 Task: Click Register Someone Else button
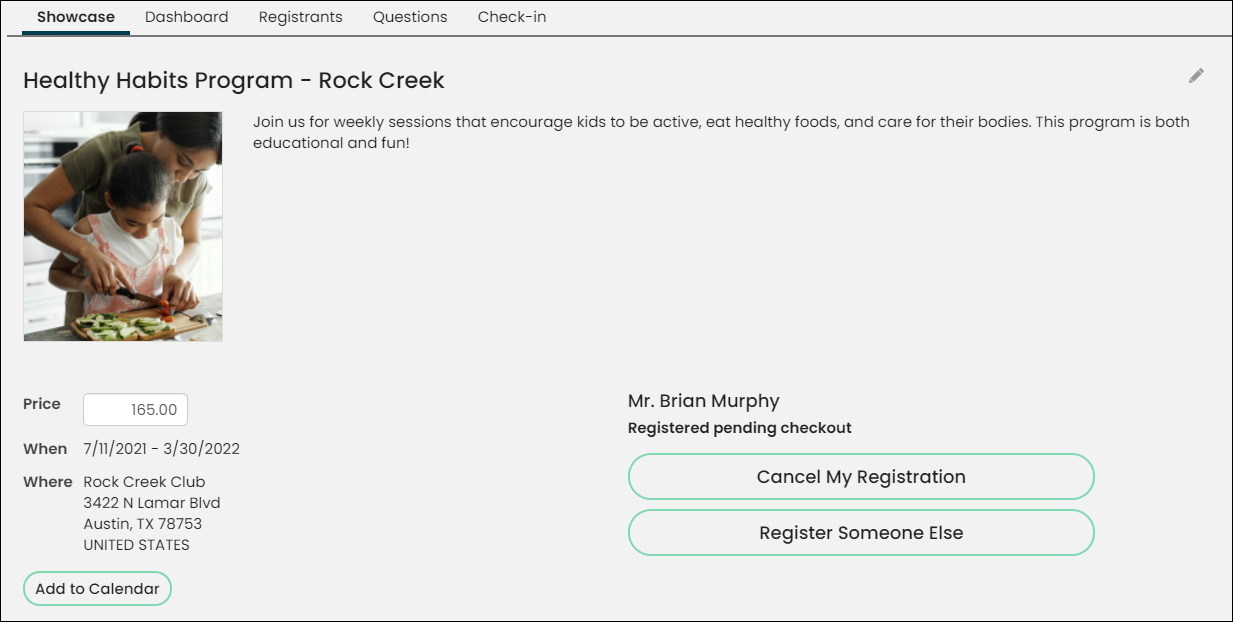click(x=861, y=533)
